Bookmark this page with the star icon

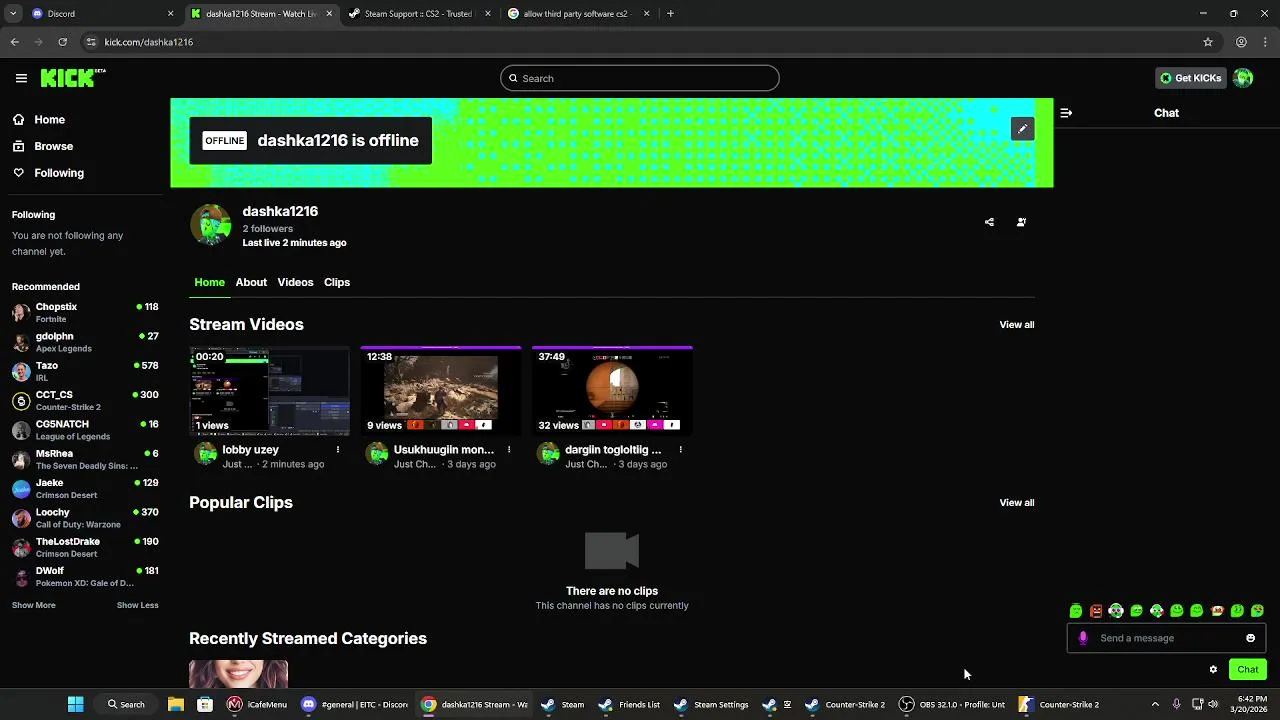[x=1208, y=42]
